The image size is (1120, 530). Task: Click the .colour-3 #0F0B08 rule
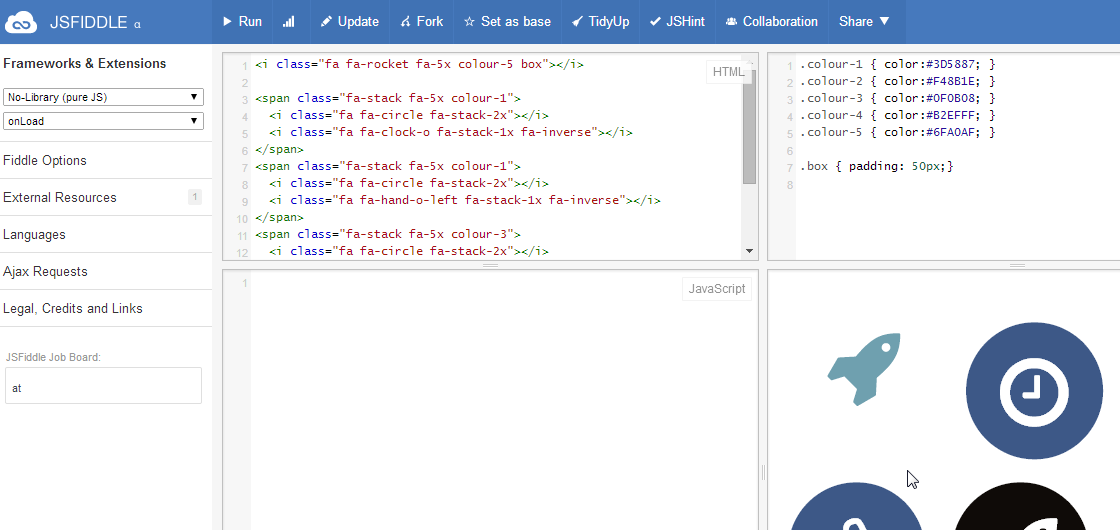tap(897, 99)
